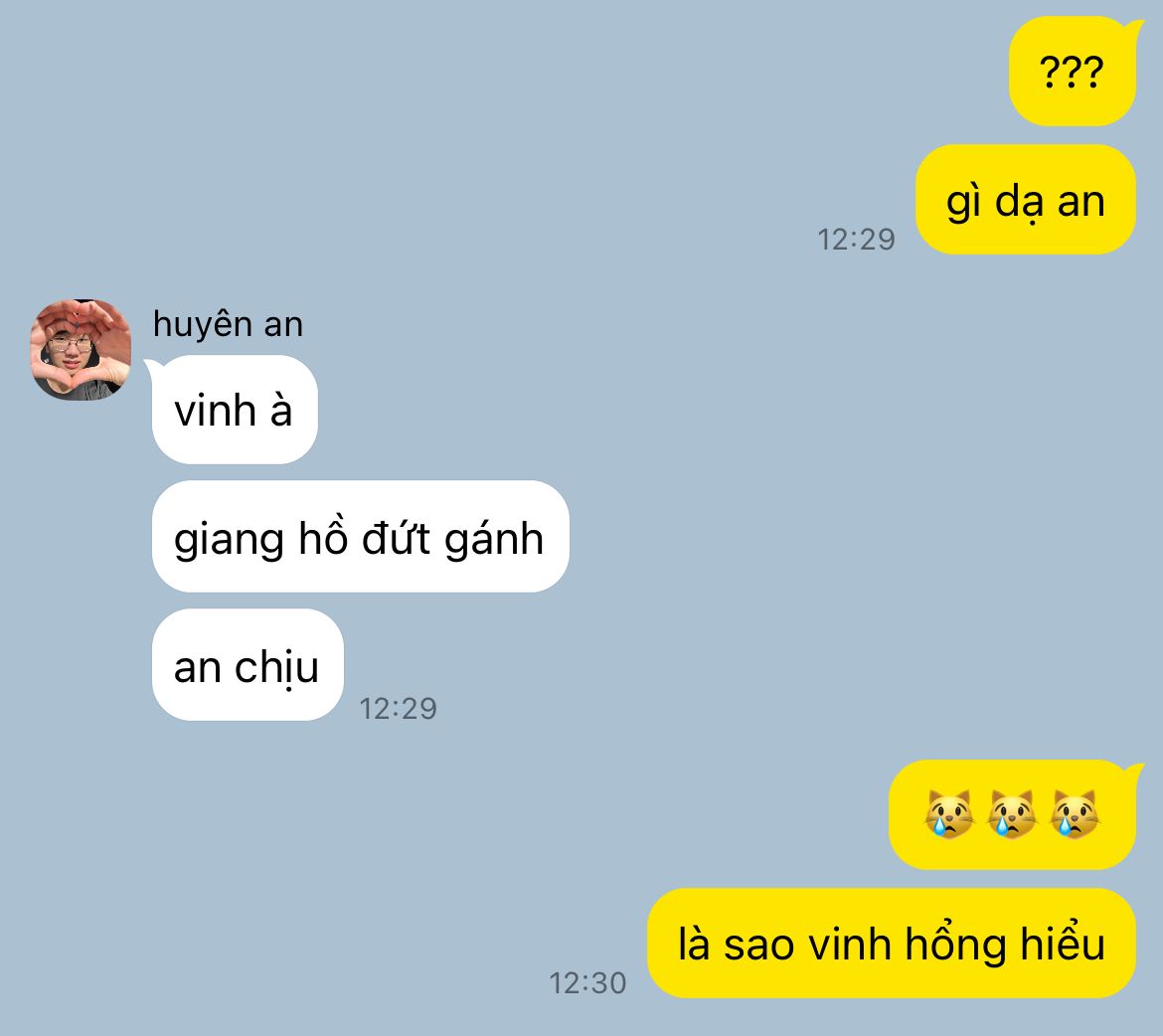Select the 'giang hồ đứt gánh' message
The height and width of the screenshot is (1036, 1163).
tap(361, 537)
